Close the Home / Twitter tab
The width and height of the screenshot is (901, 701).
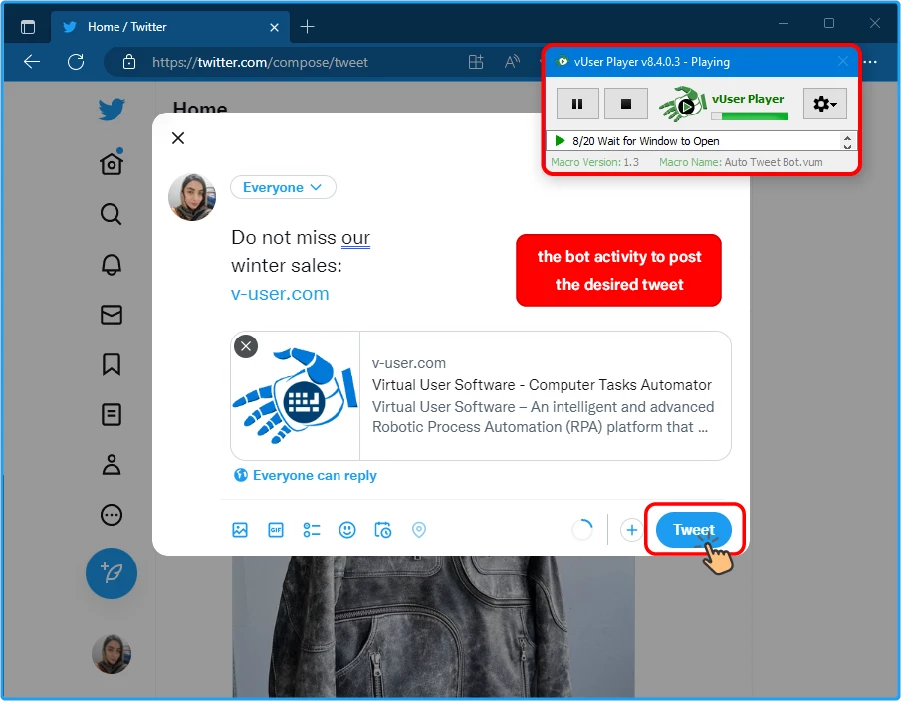point(275,28)
